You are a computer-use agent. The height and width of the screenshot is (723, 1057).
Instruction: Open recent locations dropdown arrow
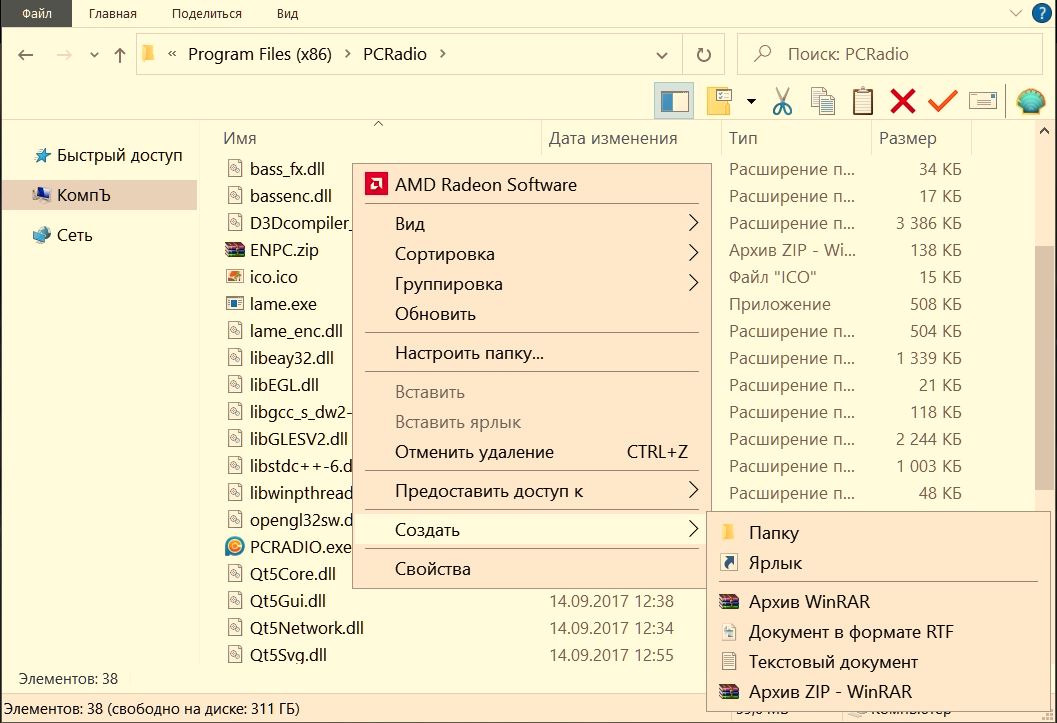point(94,55)
